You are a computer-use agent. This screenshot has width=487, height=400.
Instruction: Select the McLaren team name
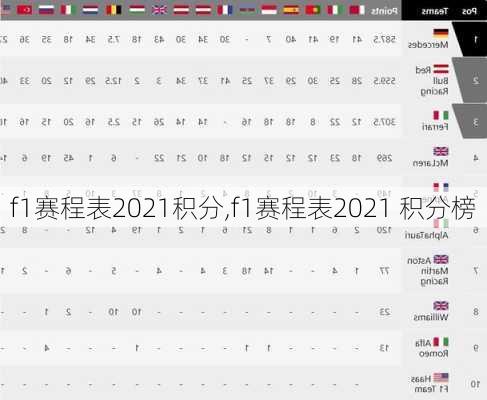[431, 163]
